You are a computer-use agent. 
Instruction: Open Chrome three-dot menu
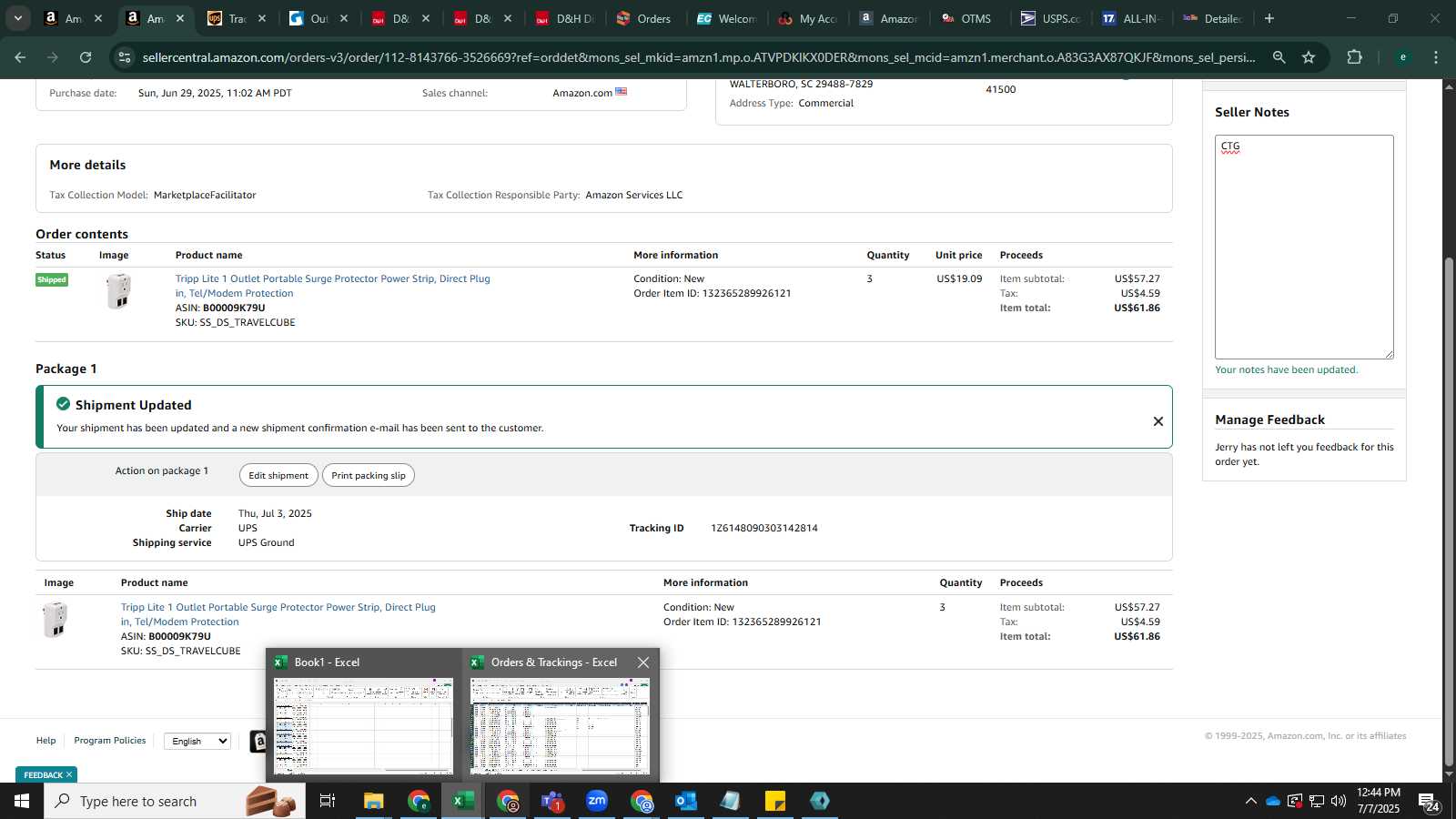click(1436, 57)
